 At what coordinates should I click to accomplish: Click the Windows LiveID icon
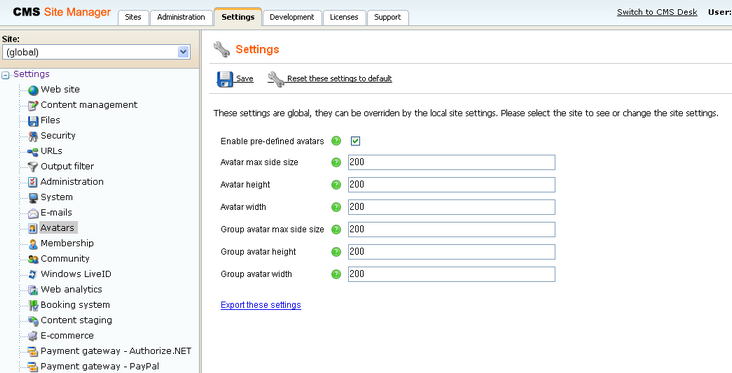33,274
